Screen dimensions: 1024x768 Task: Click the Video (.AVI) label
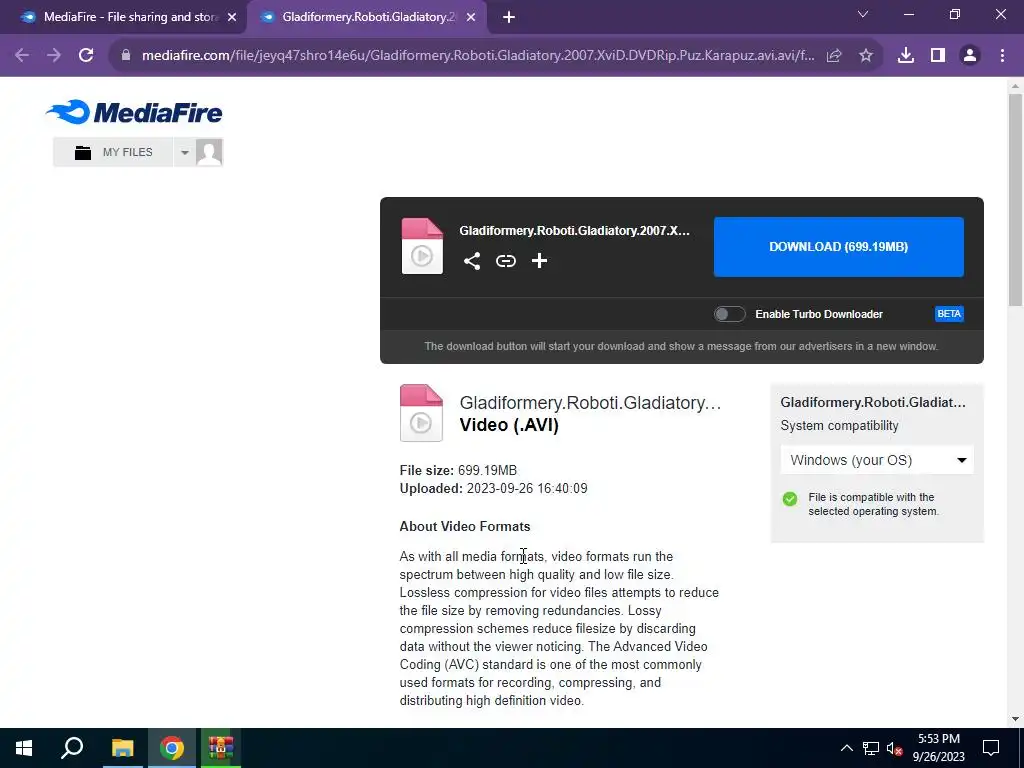tap(509, 425)
